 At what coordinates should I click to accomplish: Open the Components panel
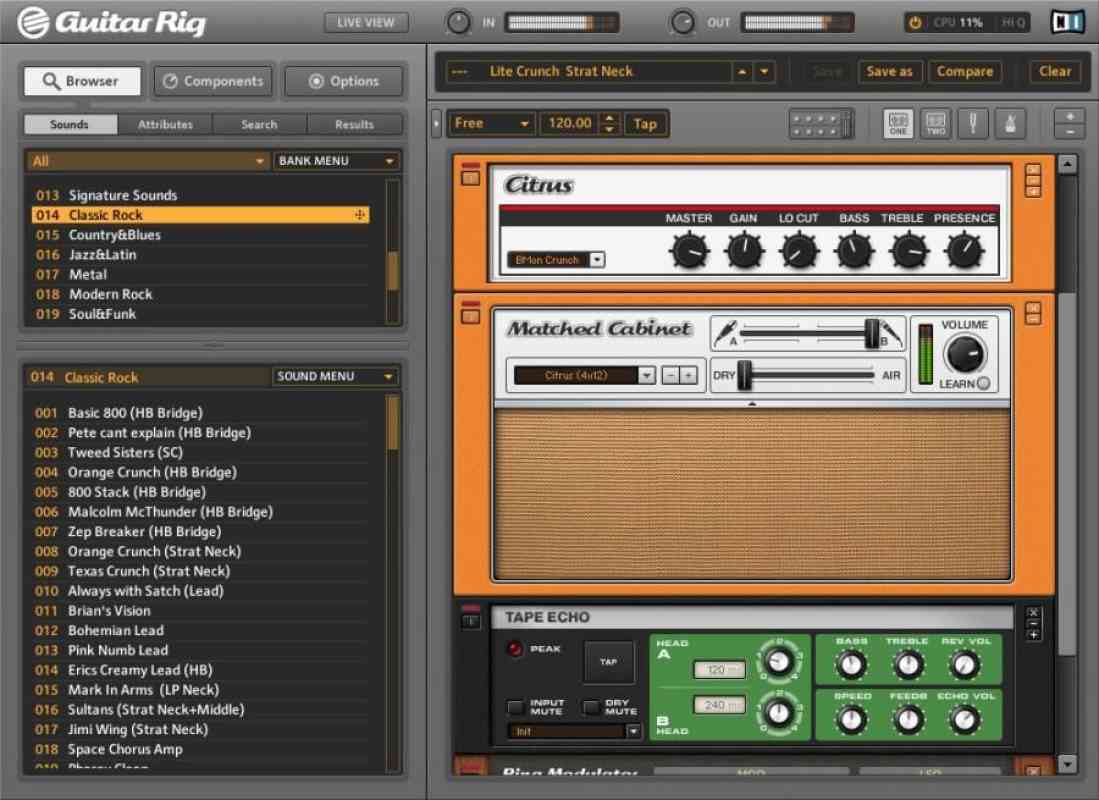coord(212,81)
